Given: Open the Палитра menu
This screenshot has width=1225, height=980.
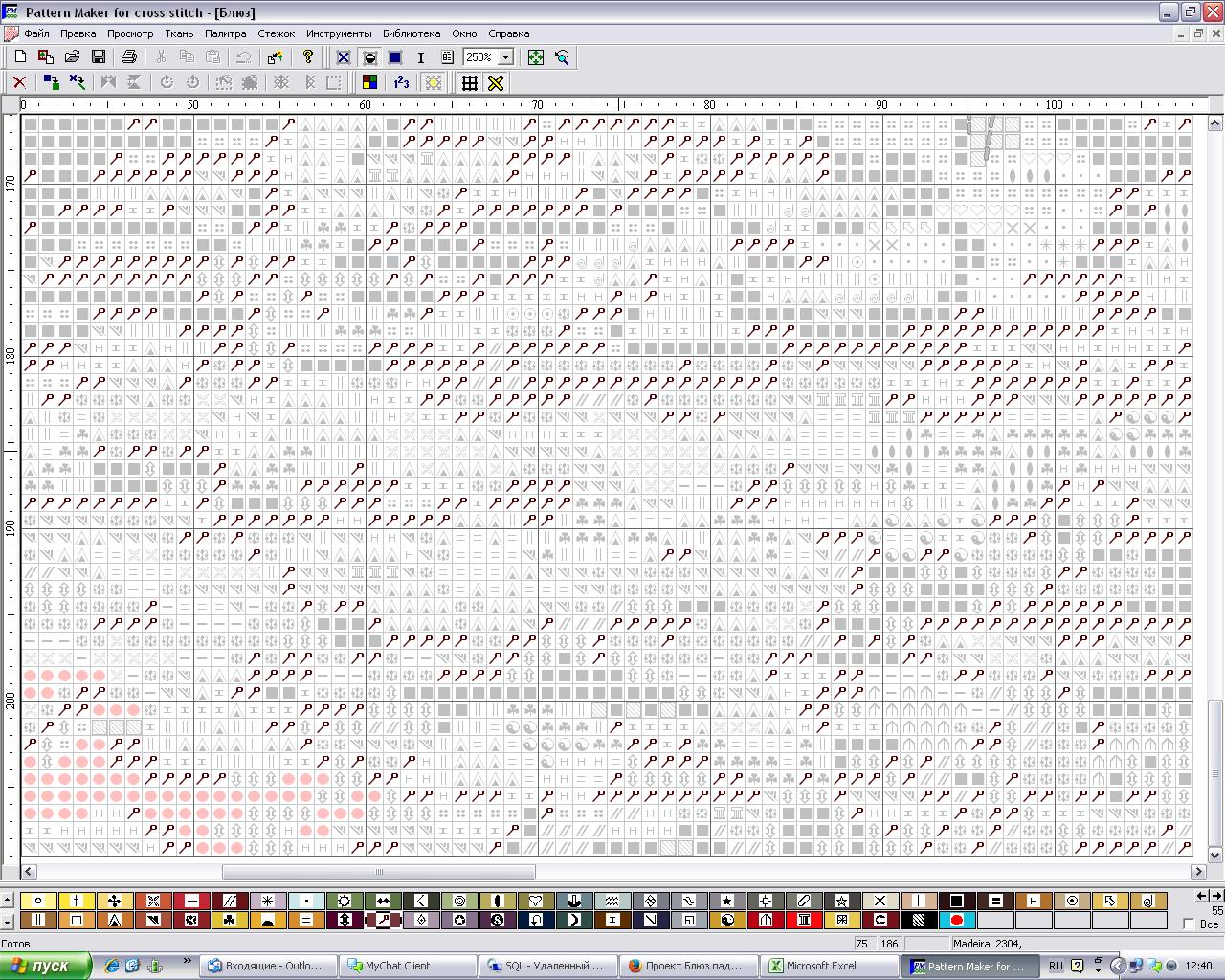Looking at the screenshot, I should coord(225,33).
